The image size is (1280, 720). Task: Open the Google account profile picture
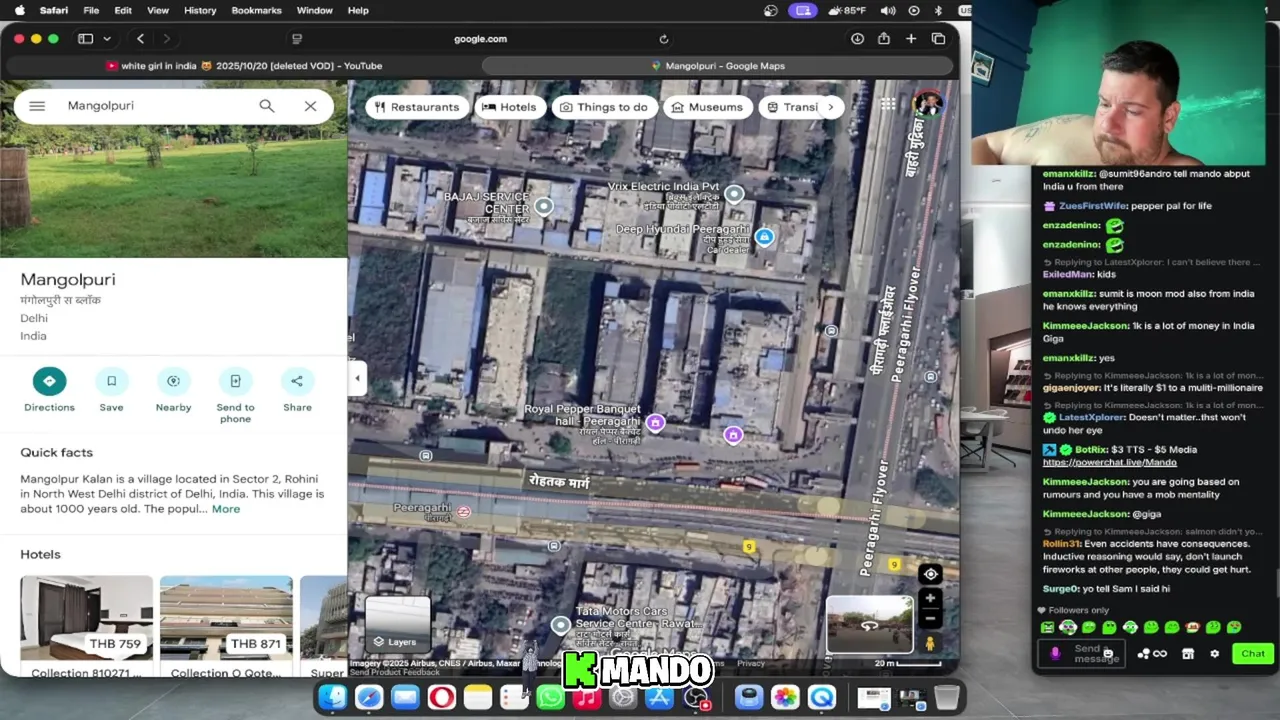928,104
